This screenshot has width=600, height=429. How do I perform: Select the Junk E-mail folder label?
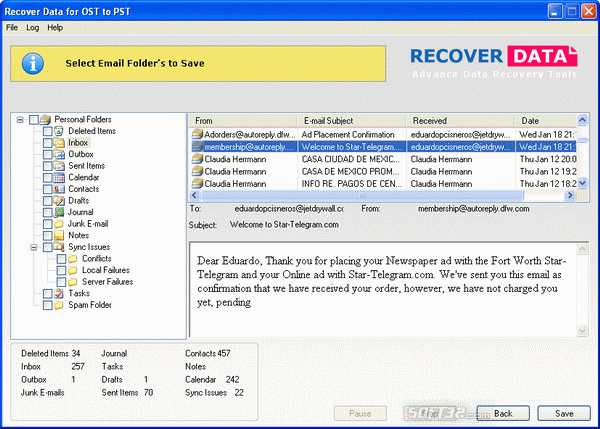[88, 224]
